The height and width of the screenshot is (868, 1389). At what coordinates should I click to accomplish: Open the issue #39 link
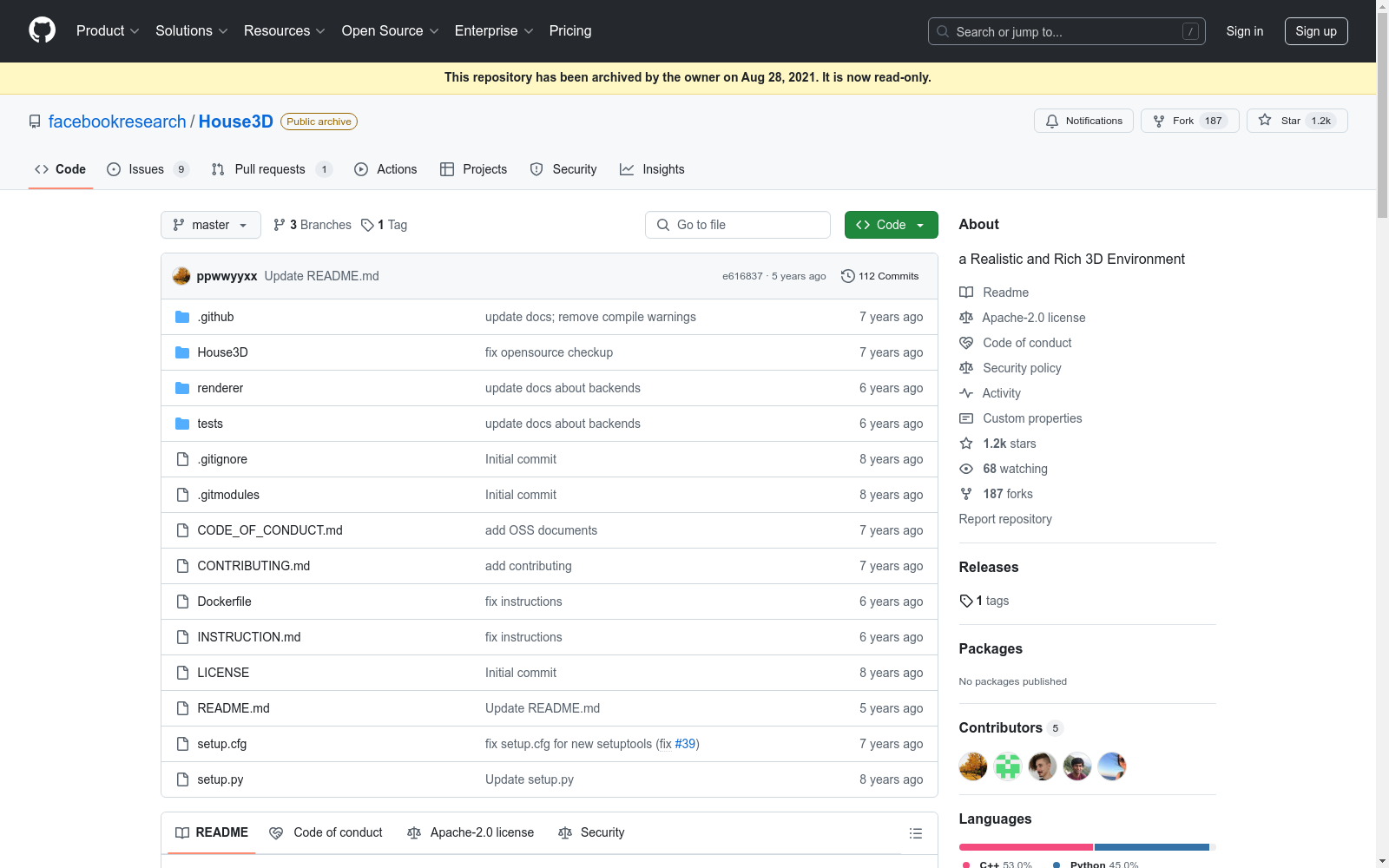686,744
